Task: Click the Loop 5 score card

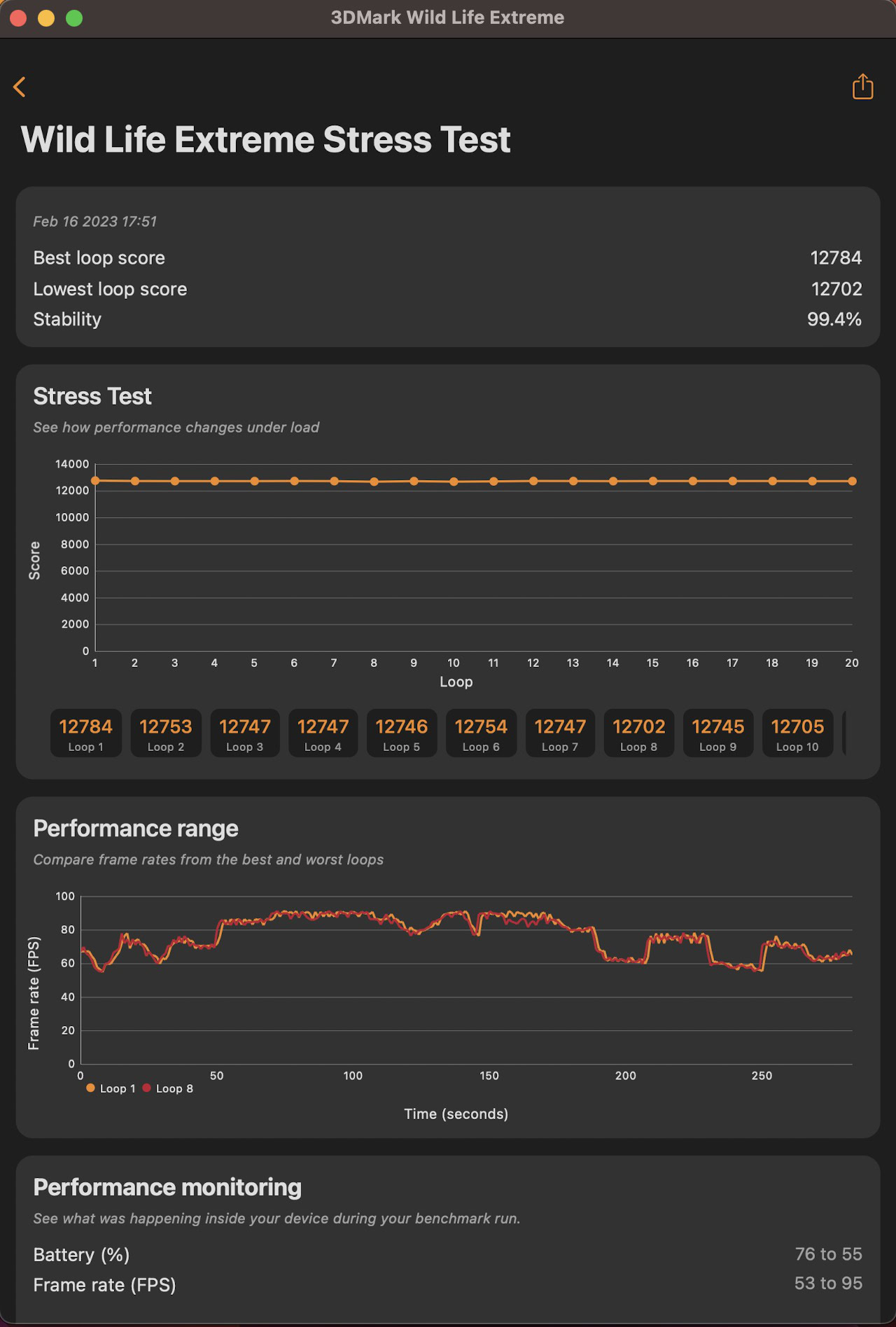Action: 402,733
